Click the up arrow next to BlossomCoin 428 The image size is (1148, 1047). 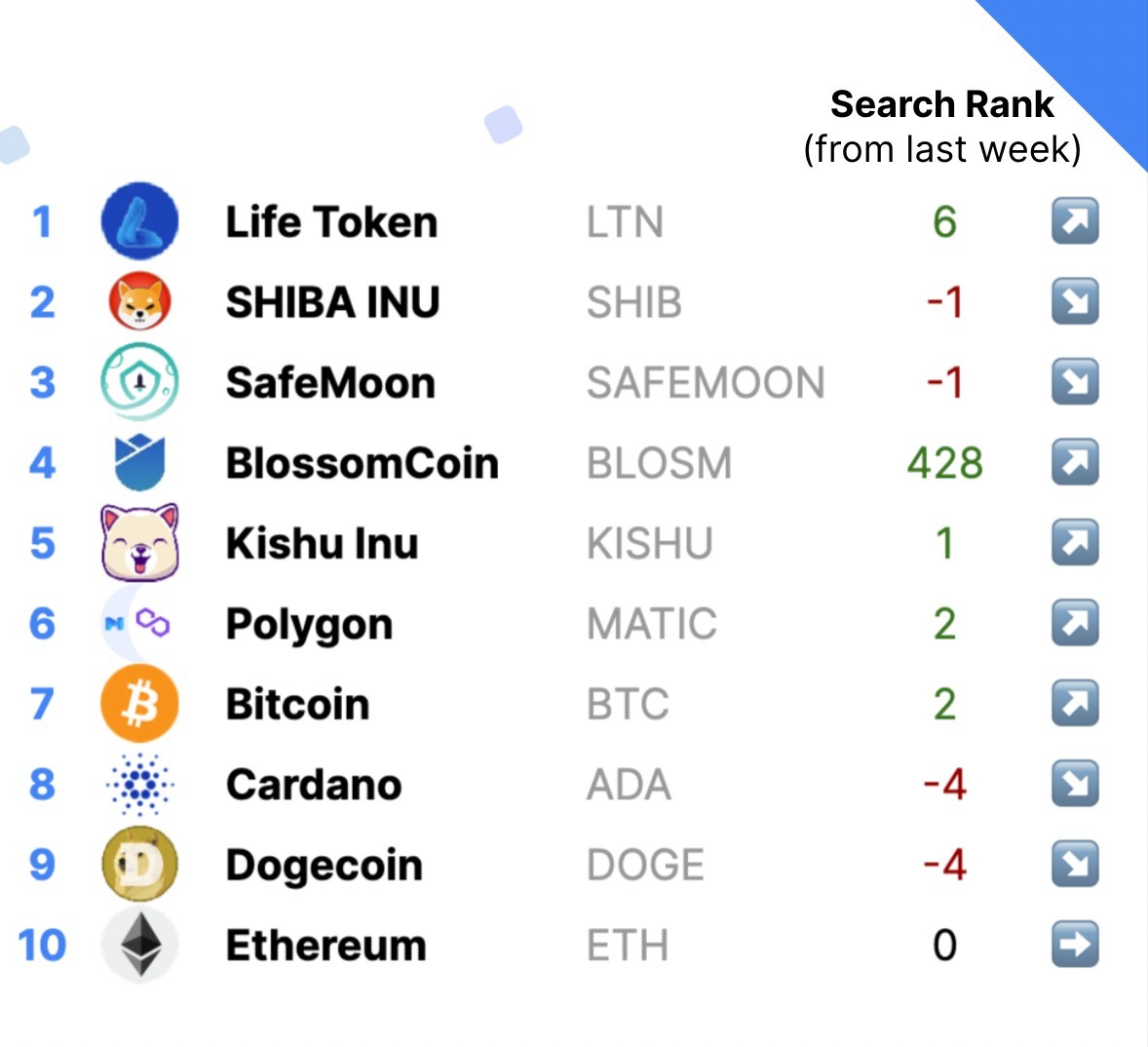coord(1075,462)
